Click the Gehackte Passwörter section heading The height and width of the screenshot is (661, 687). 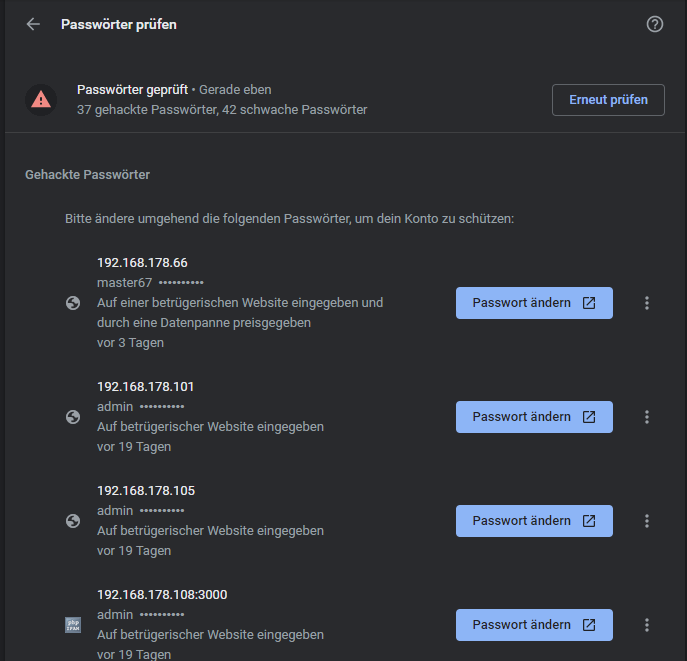[x=88, y=174]
